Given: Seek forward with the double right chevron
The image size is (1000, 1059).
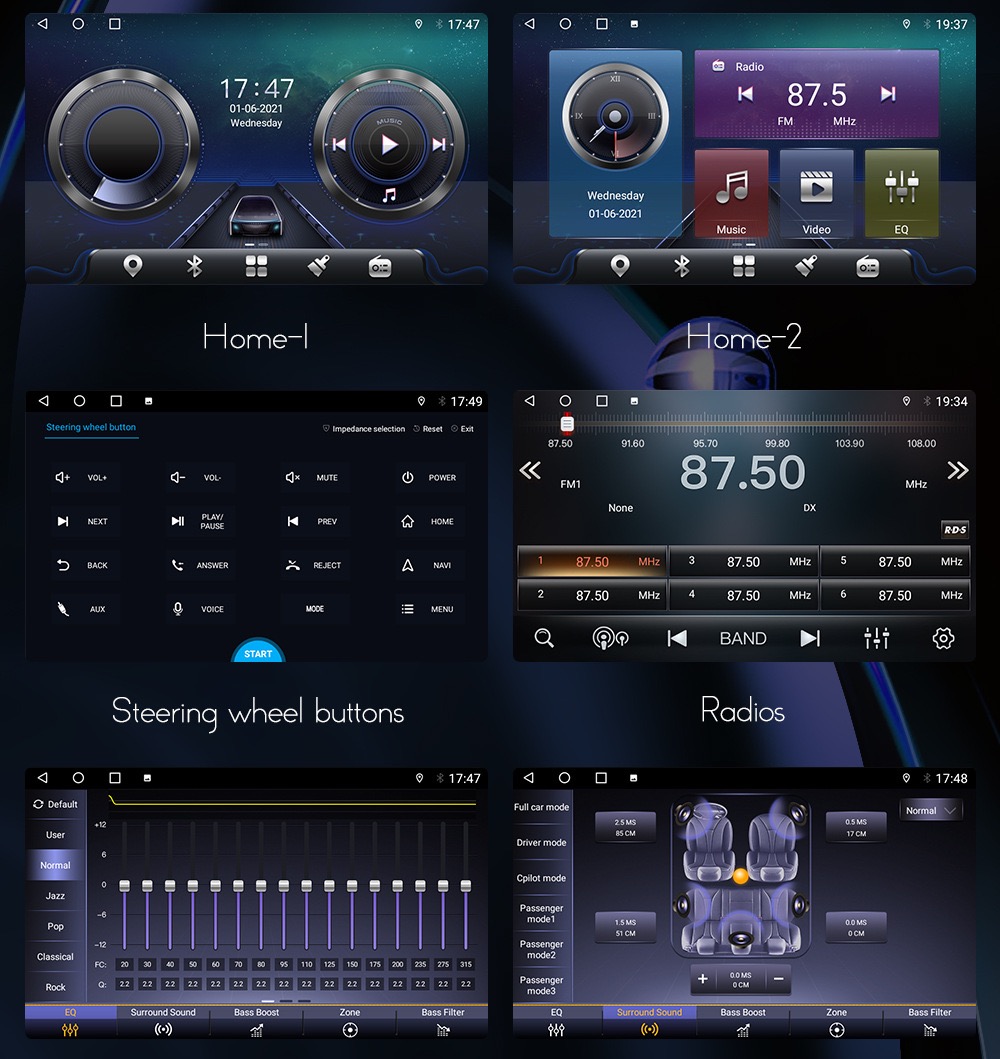Looking at the screenshot, I should coord(957,470).
